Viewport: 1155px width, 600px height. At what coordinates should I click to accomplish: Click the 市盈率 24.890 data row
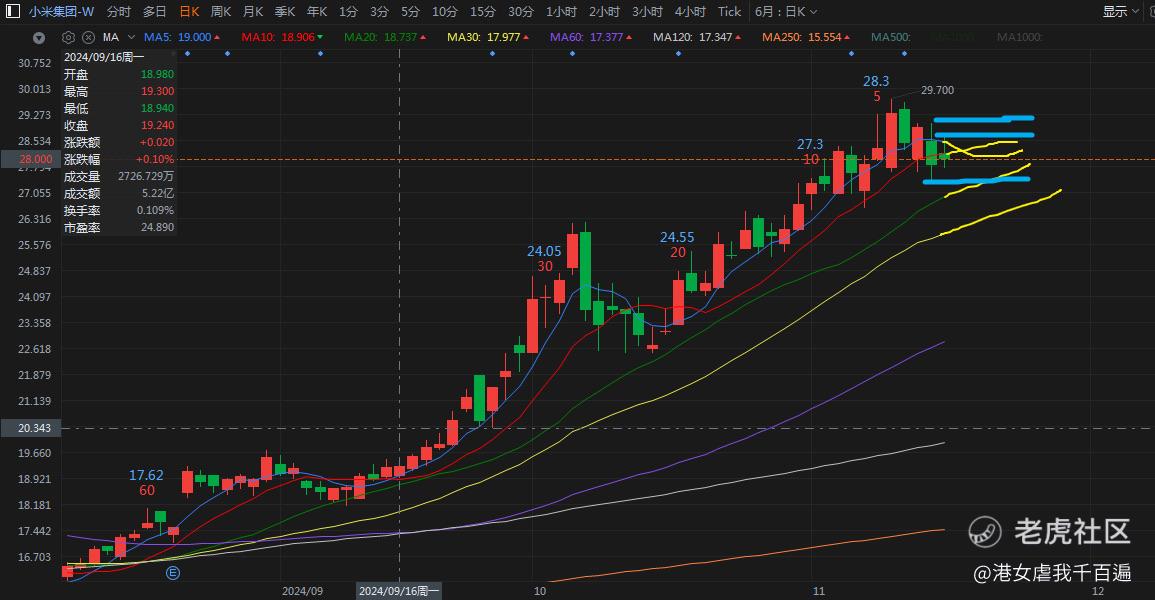click(x=119, y=227)
